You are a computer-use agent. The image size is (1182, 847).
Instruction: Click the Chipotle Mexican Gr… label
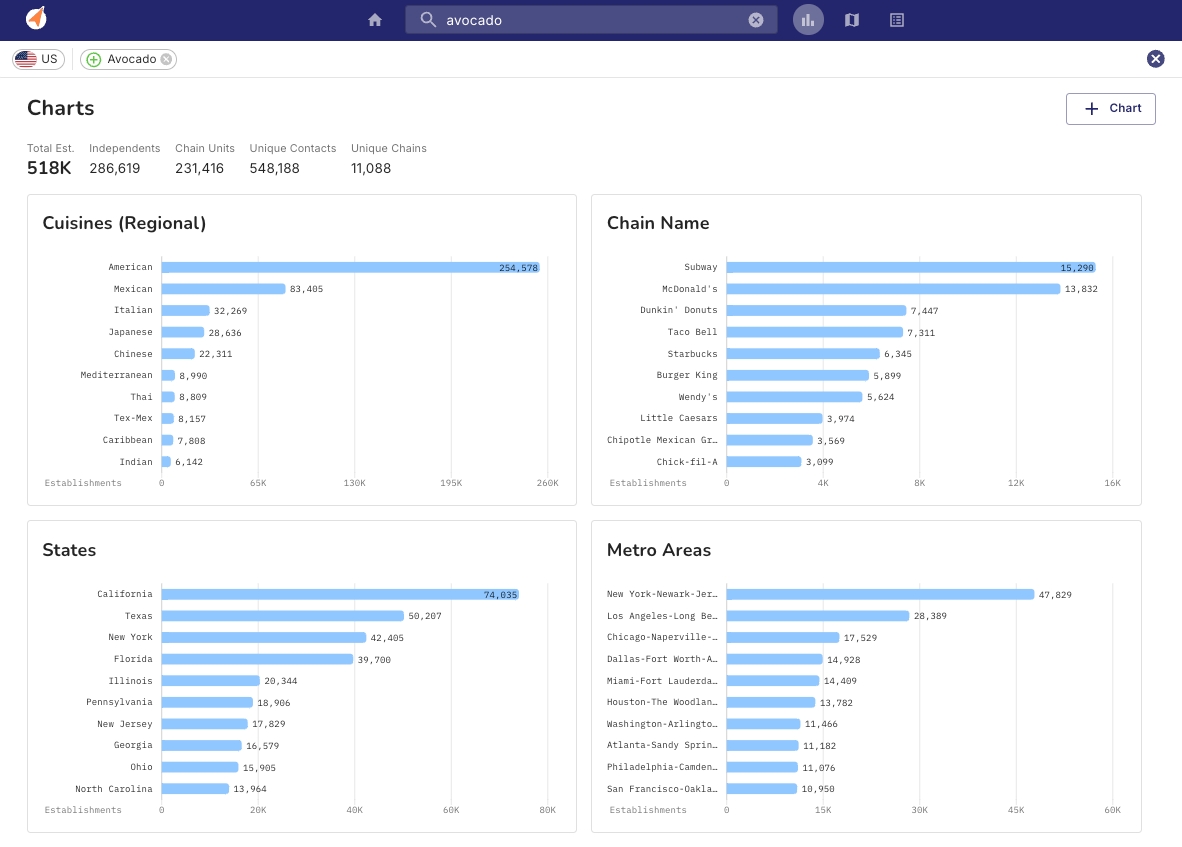(x=662, y=440)
